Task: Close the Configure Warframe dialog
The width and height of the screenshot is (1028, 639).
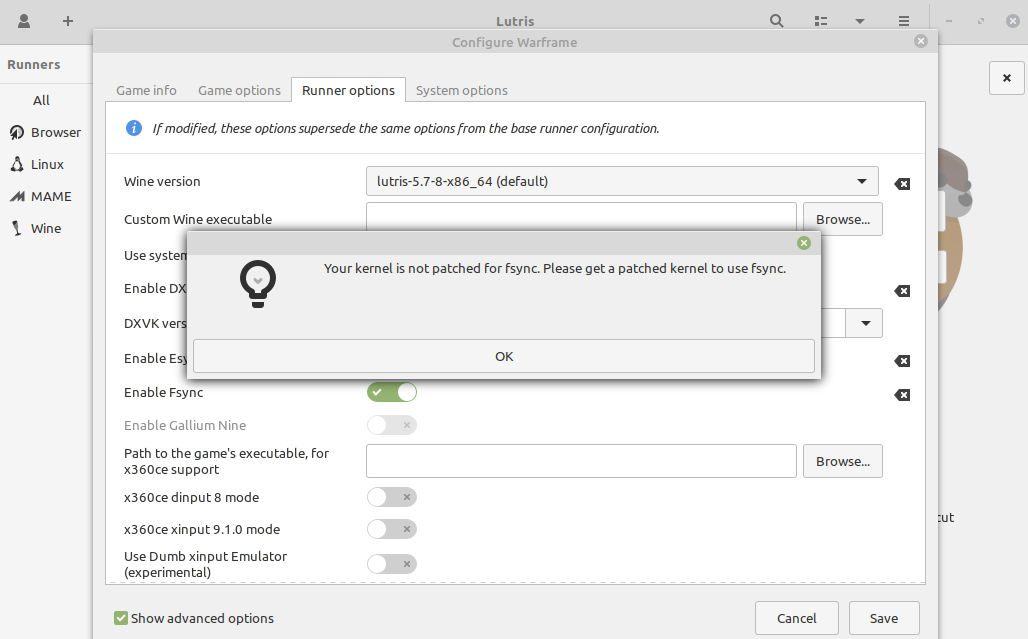Action: (920, 41)
